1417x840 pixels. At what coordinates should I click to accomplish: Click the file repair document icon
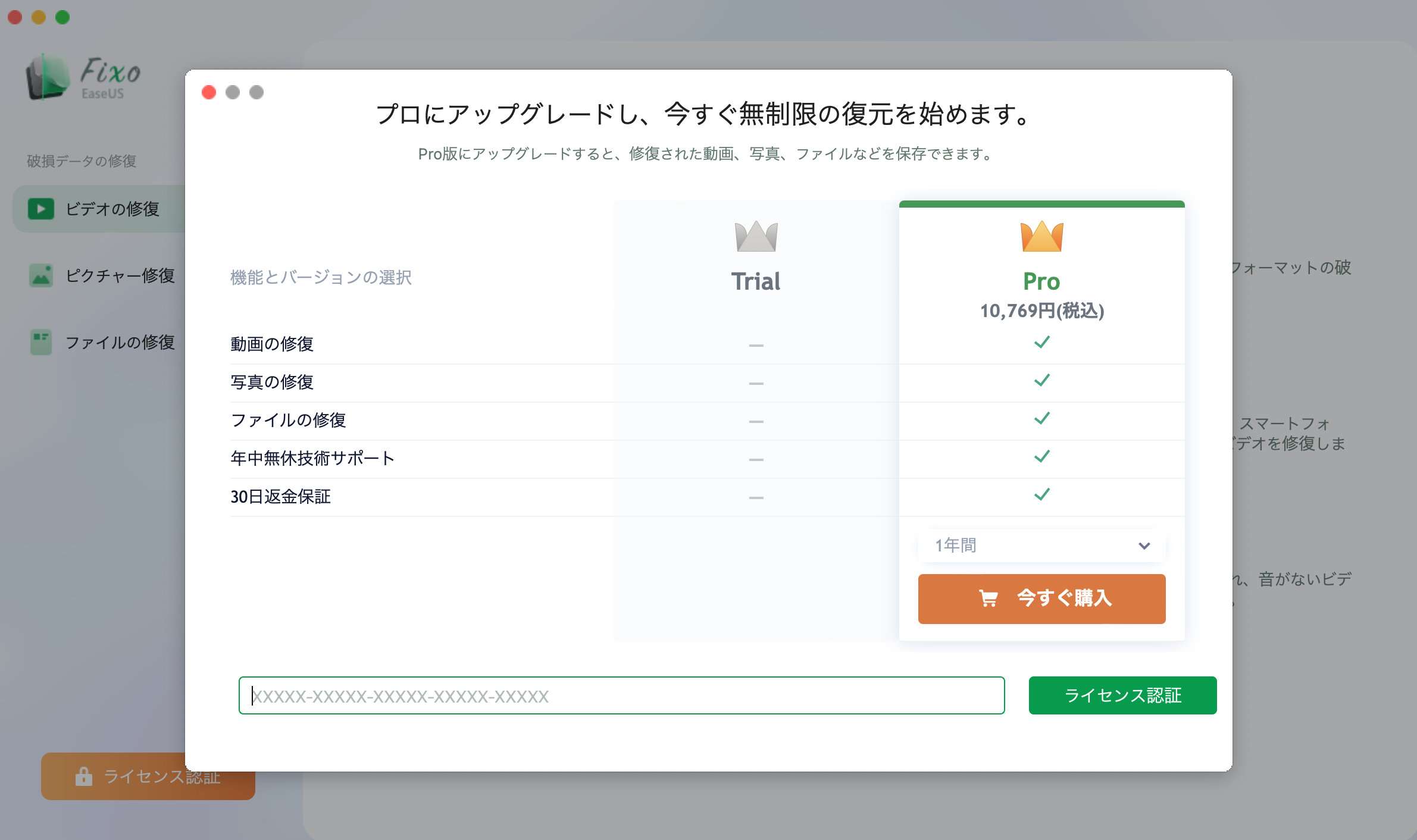tap(40, 342)
